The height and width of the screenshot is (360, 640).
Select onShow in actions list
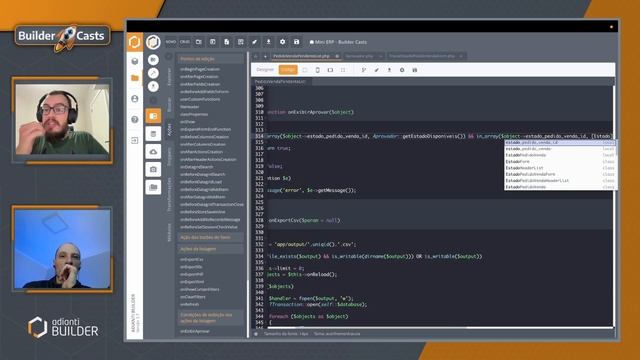[188, 122]
